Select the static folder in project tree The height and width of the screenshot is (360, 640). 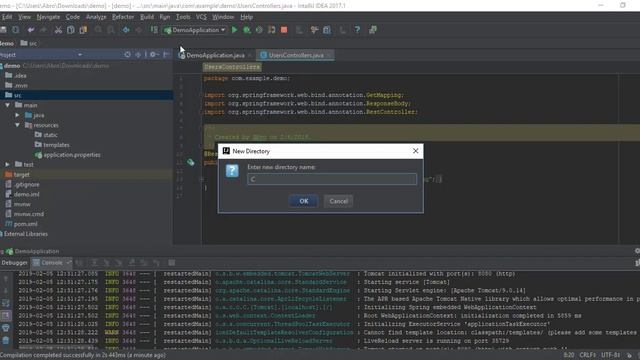[x=50, y=135]
